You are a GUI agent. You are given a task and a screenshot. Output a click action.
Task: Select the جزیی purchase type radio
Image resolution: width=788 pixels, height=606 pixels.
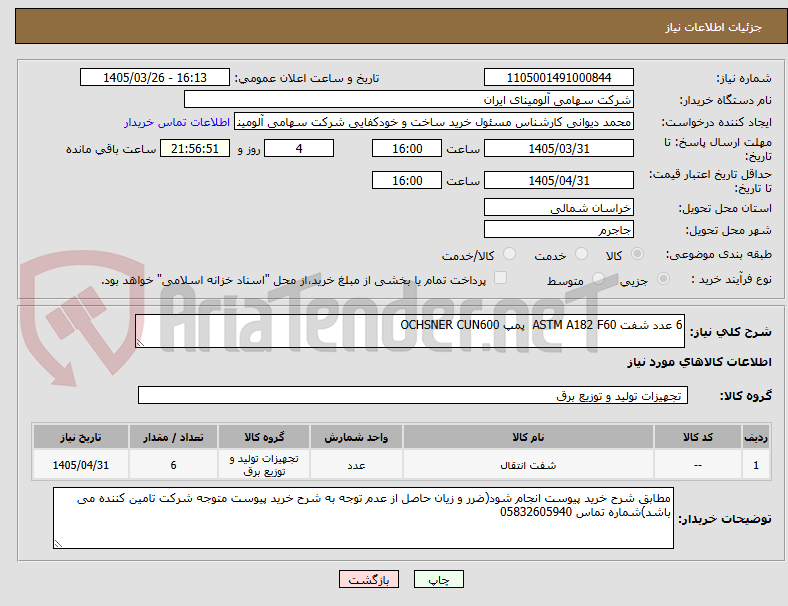coord(663,279)
